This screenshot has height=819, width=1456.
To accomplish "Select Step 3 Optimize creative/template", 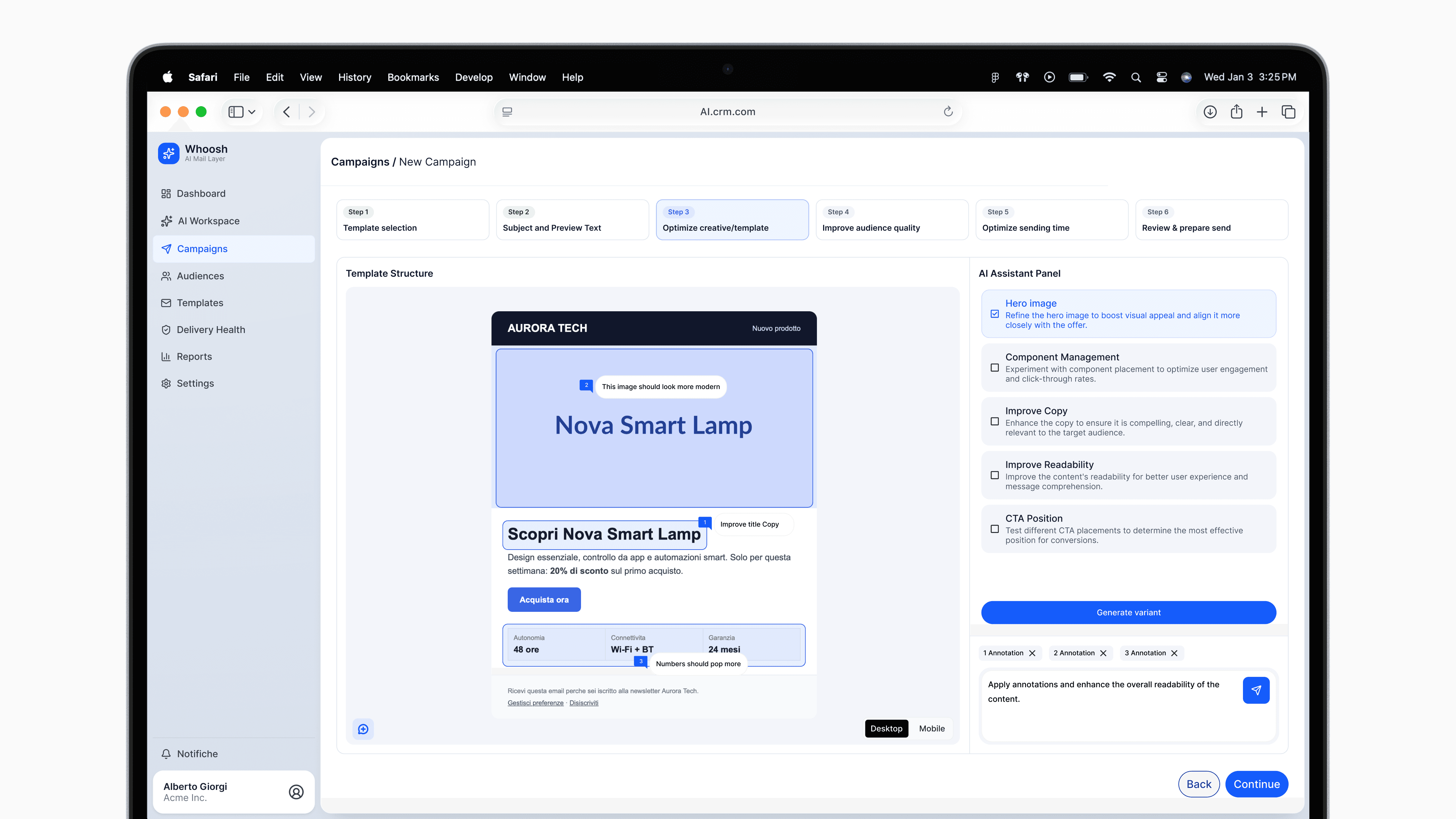I will (x=732, y=220).
